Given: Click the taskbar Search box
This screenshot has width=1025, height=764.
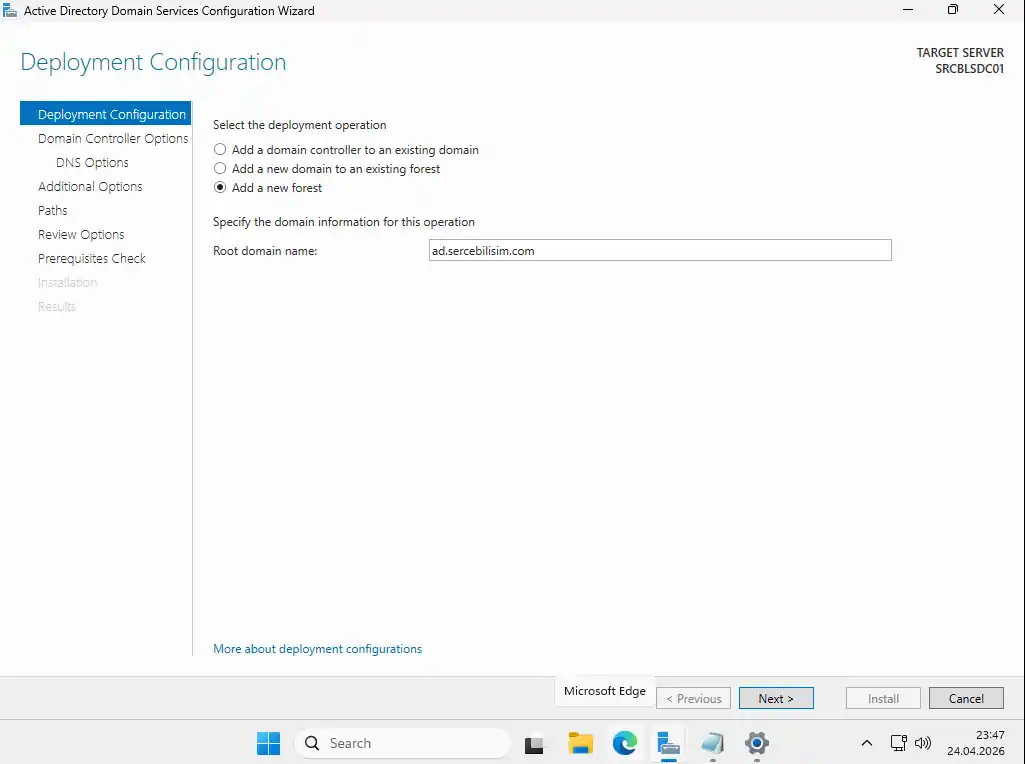Looking at the screenshot, I should (x=402, y=743).
